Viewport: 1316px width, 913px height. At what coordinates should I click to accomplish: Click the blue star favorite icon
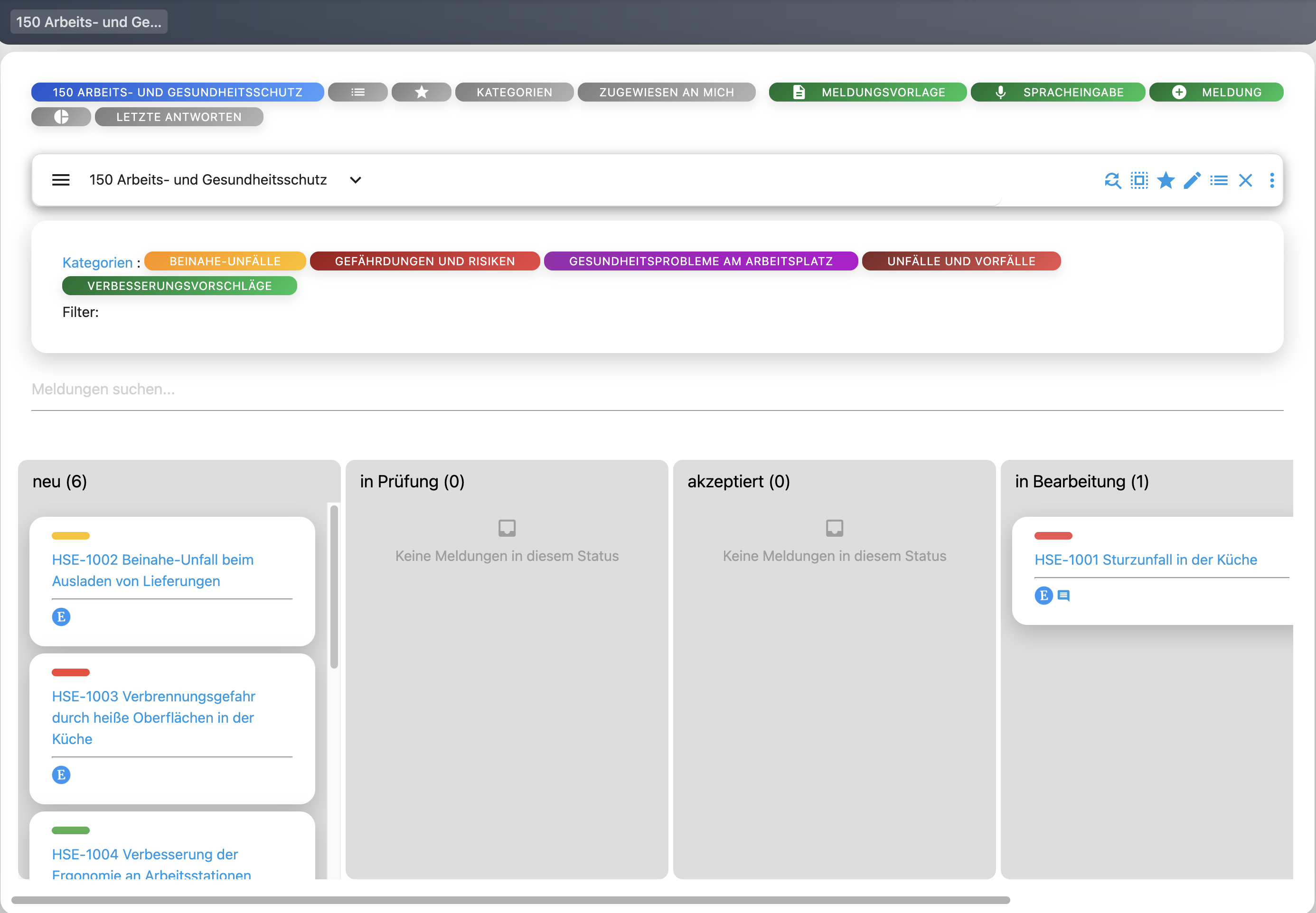pos(1165,181)
